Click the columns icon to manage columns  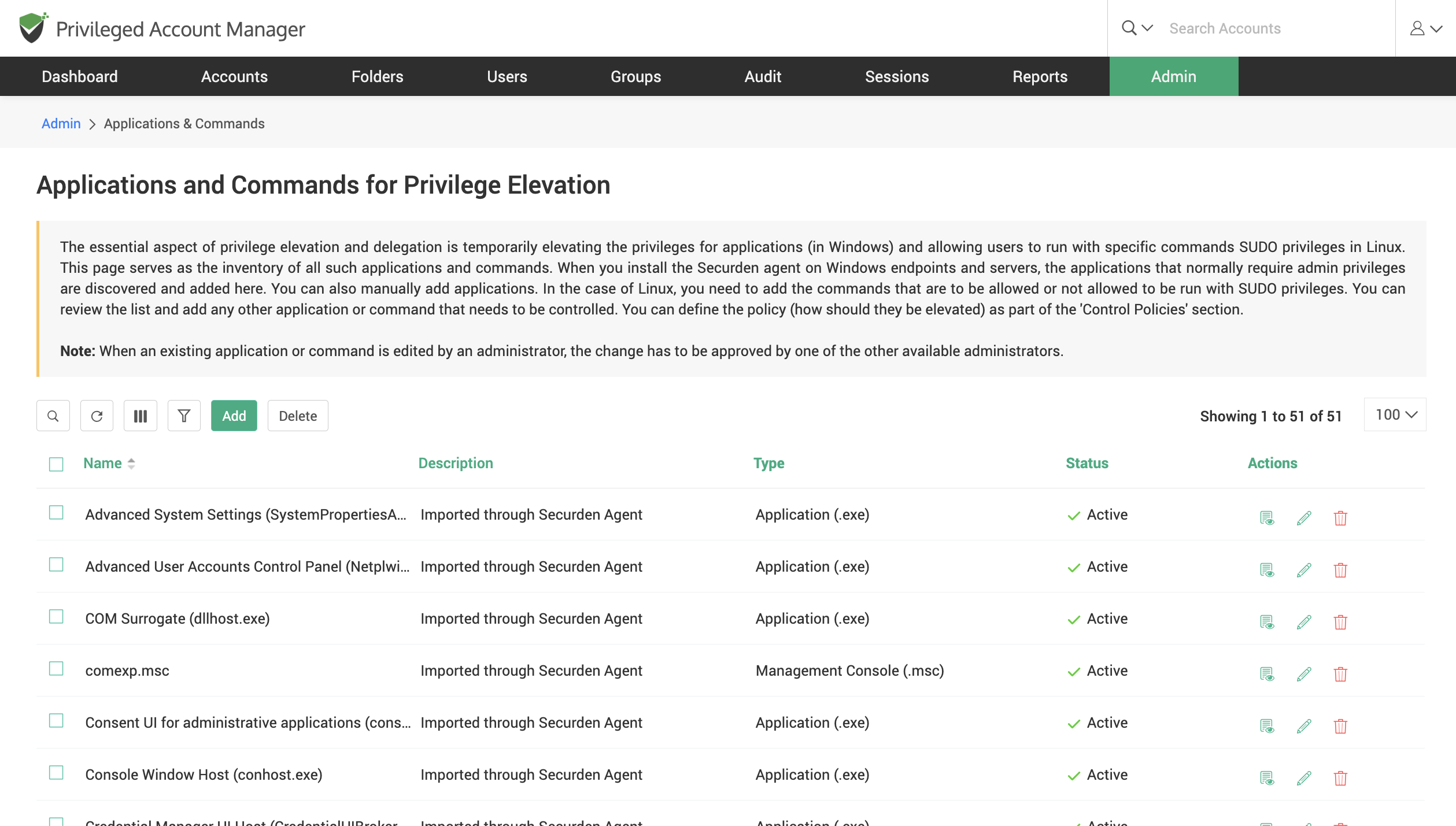(x=141, y=416)
